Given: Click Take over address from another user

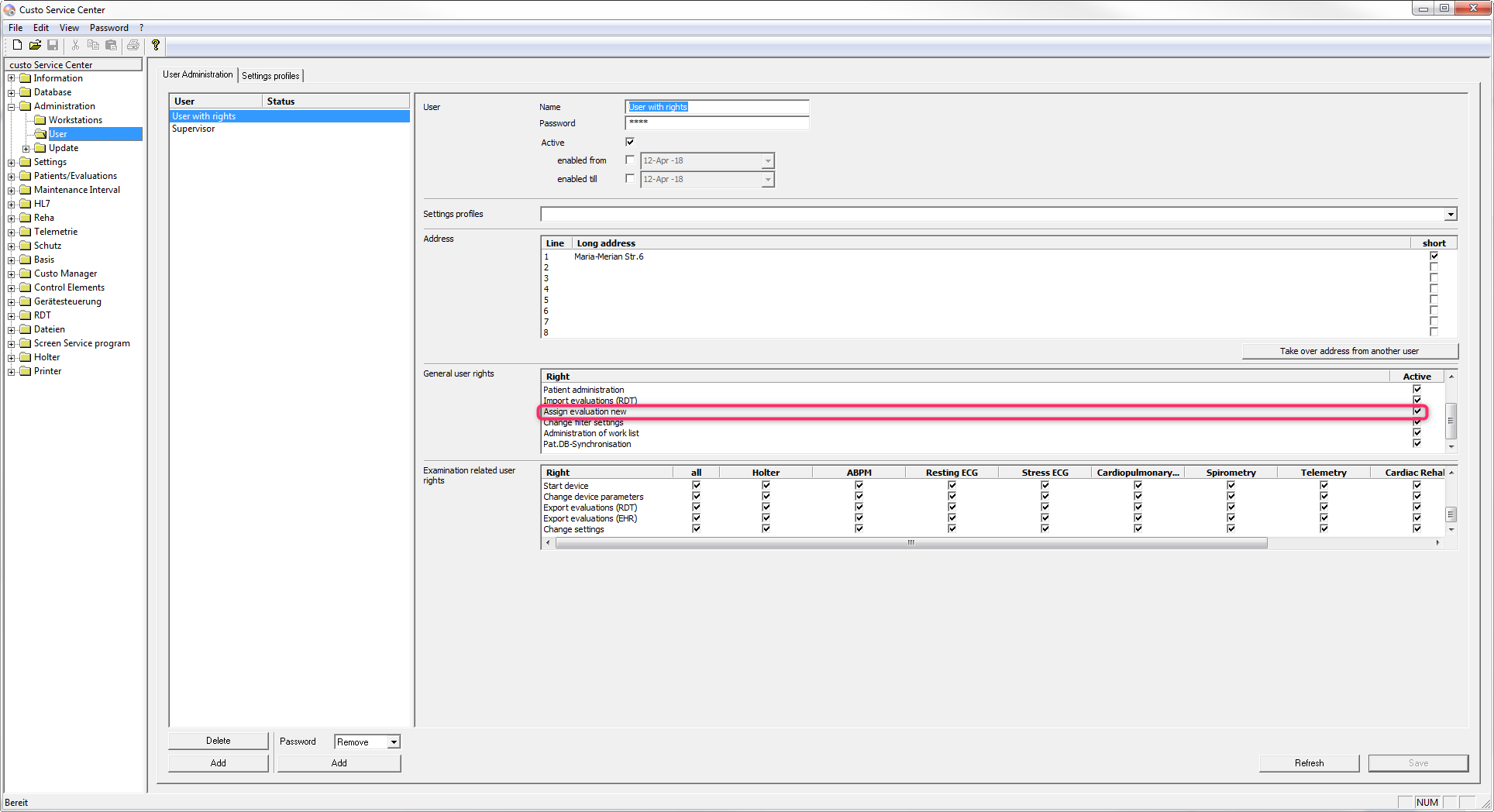Looking at the screenshot, I should (x=1350, y=351).
